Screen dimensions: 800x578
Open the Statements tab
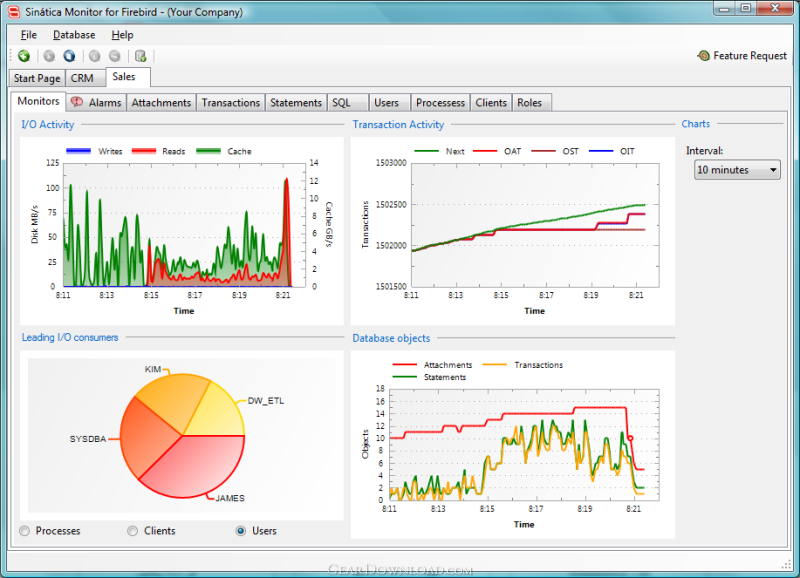tap(296, 103)
